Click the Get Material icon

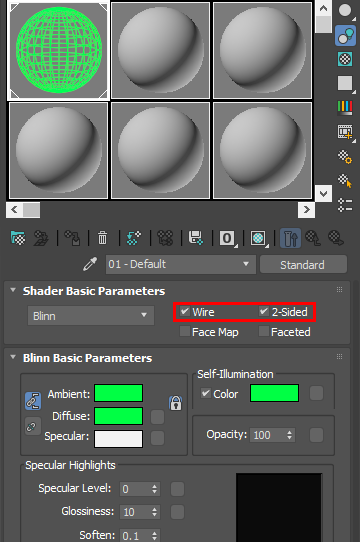[18, 238]
